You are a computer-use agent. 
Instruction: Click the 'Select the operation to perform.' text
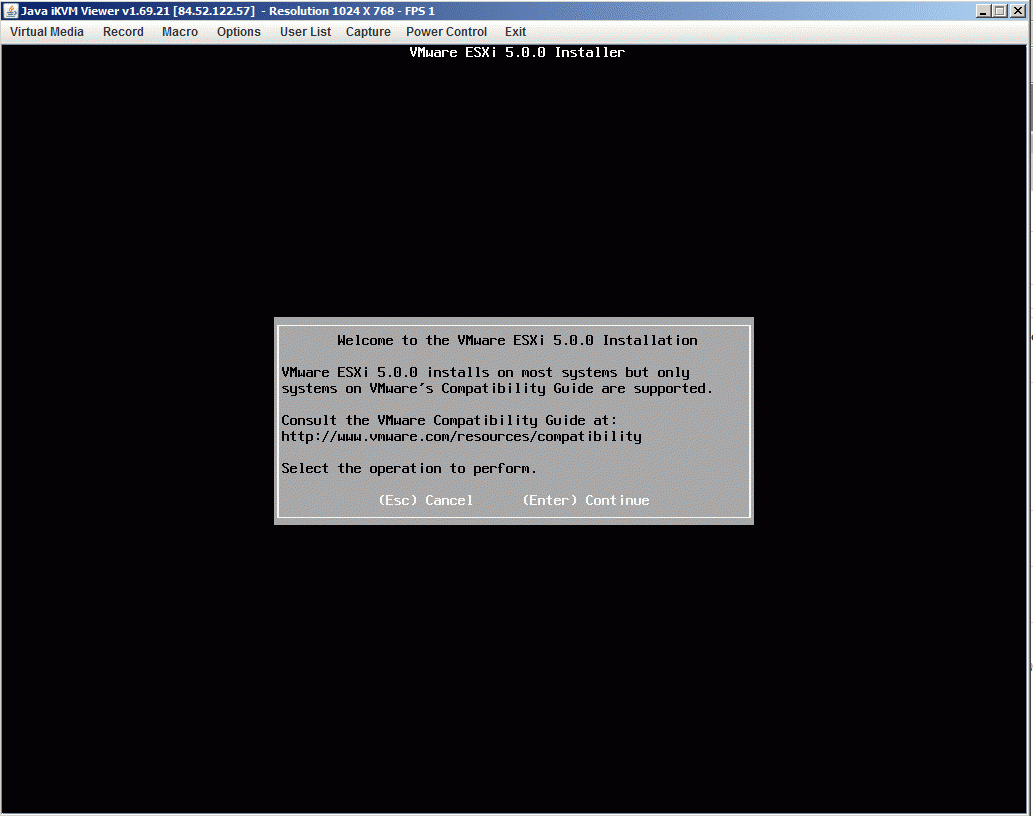(408, 468)
